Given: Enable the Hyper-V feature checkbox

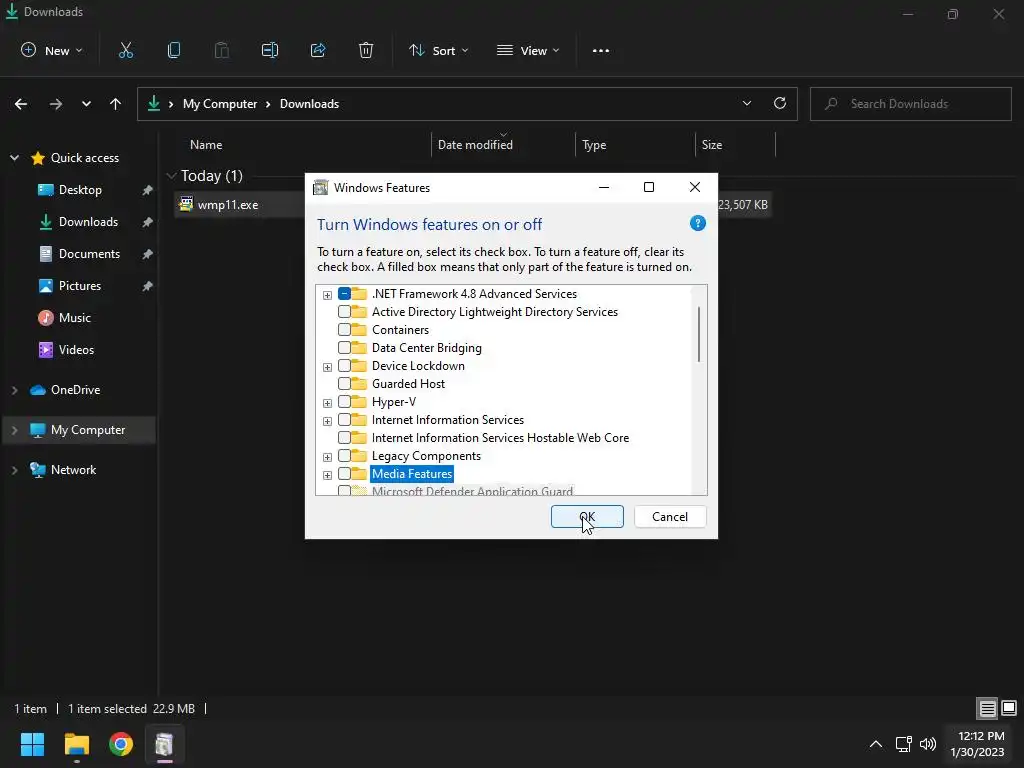Looking at the screenshot, I should click(344, 402).
